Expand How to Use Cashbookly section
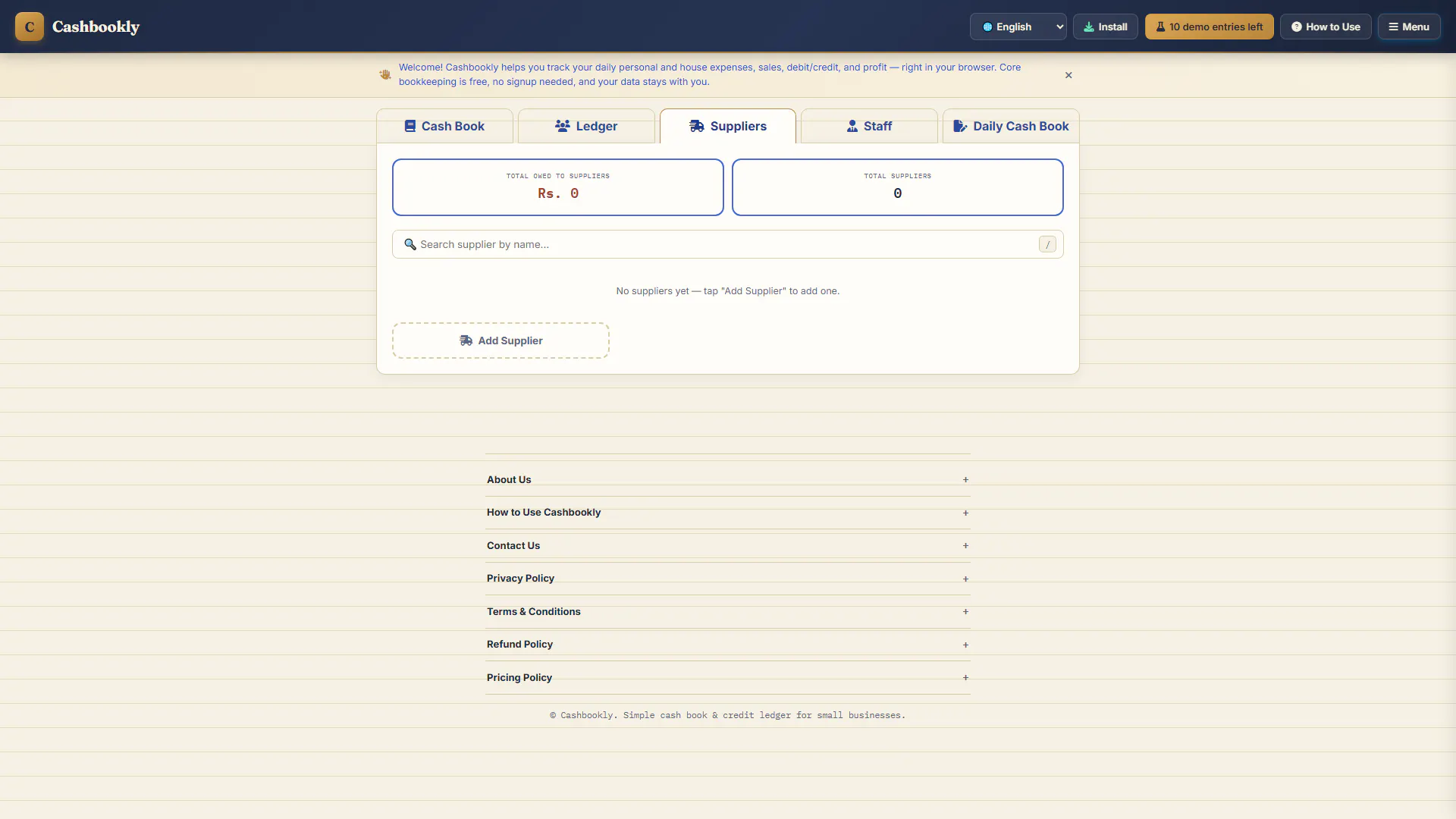 coord(728,513)
